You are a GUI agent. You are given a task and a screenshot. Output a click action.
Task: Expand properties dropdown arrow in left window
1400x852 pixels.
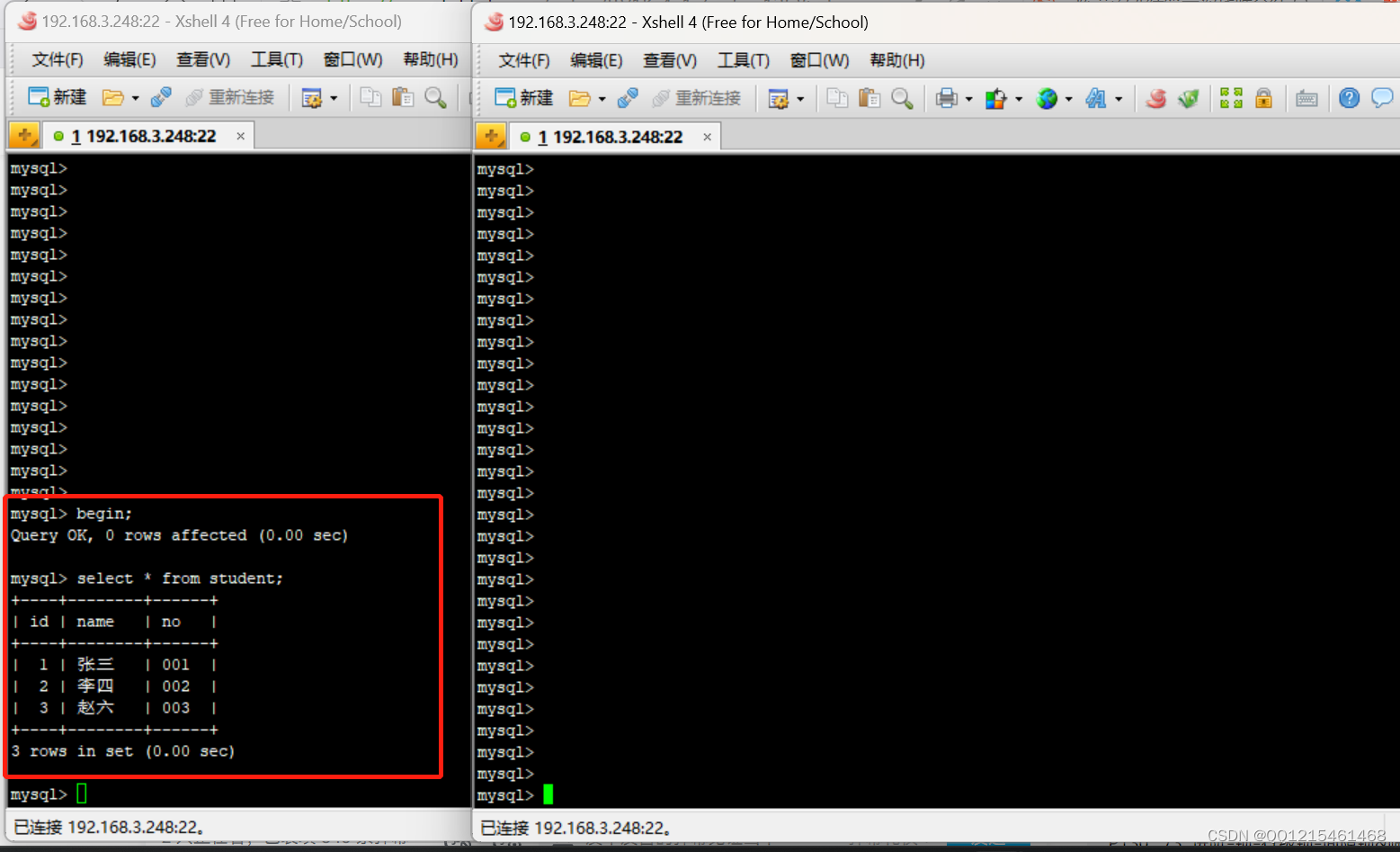point(334,98)
